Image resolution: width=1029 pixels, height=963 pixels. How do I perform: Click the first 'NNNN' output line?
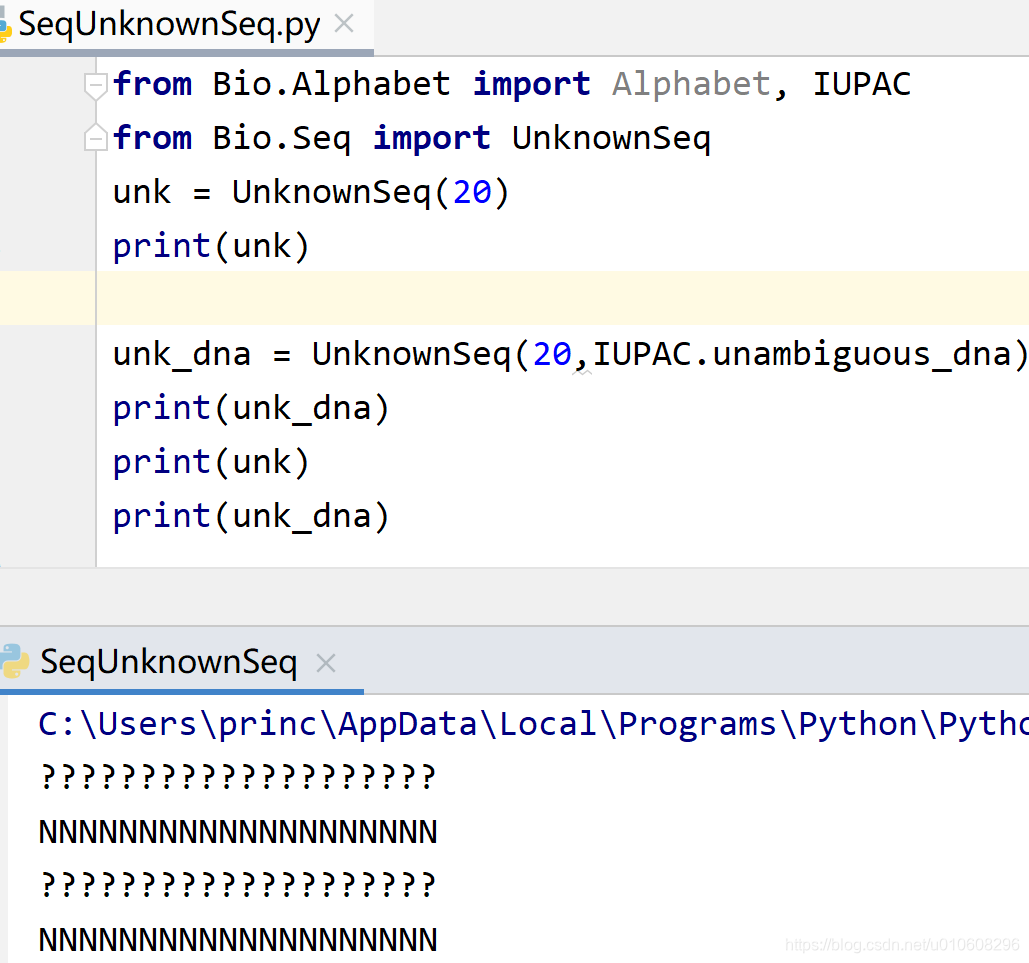[238, 832]
